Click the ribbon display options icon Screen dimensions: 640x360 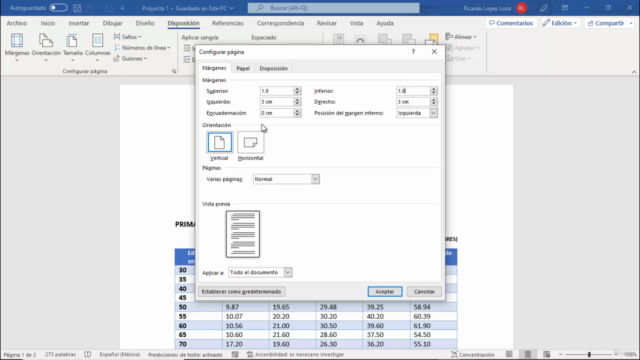coord(564,8)
